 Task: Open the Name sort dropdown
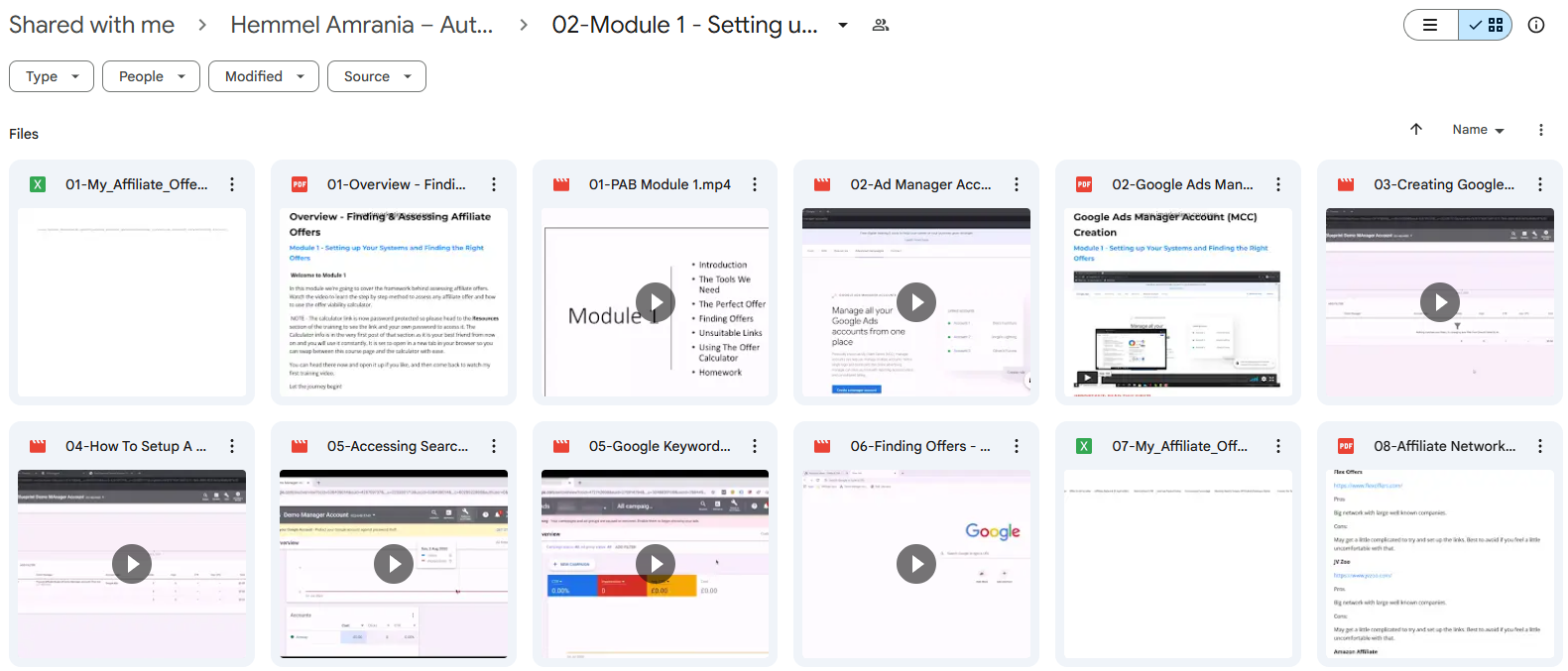1479,130
